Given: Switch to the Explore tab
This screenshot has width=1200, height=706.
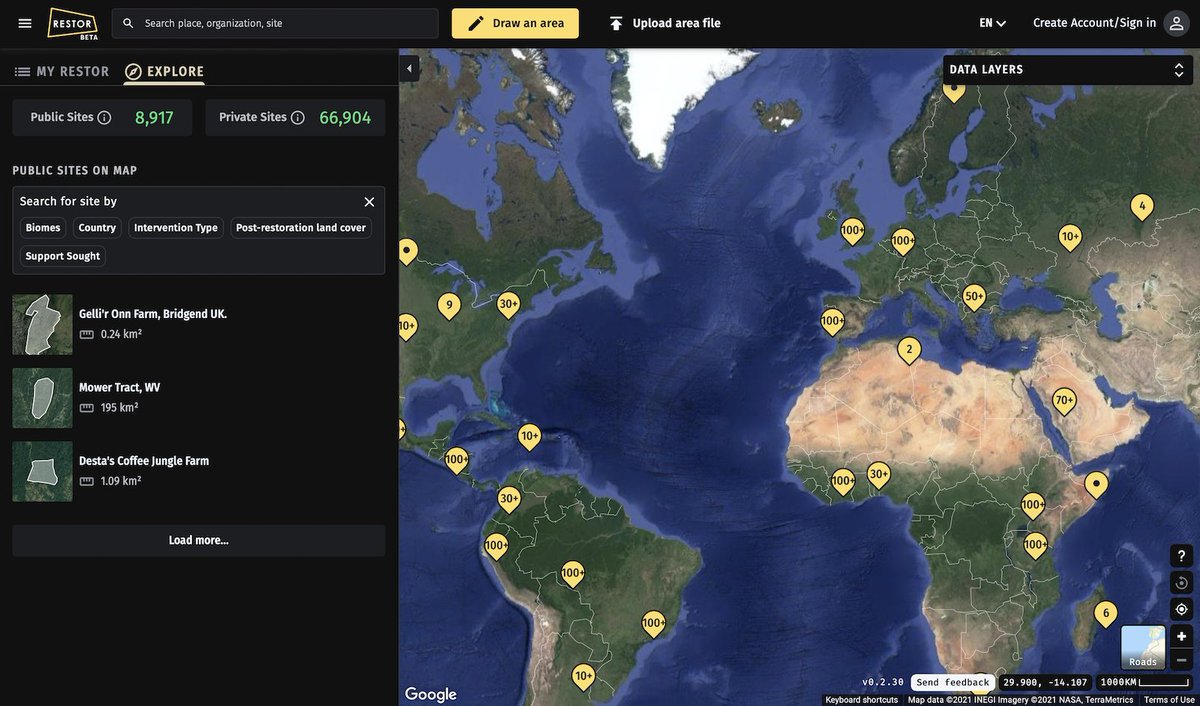Looking at the screenshot, I should click(x=164, y=71).
